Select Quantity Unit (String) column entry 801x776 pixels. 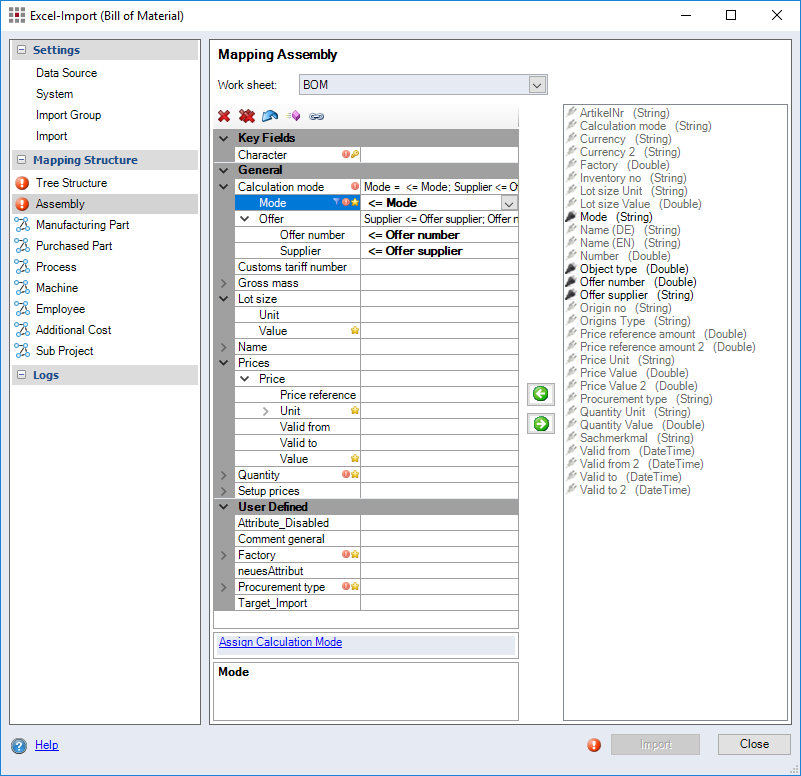click(635, 411)
